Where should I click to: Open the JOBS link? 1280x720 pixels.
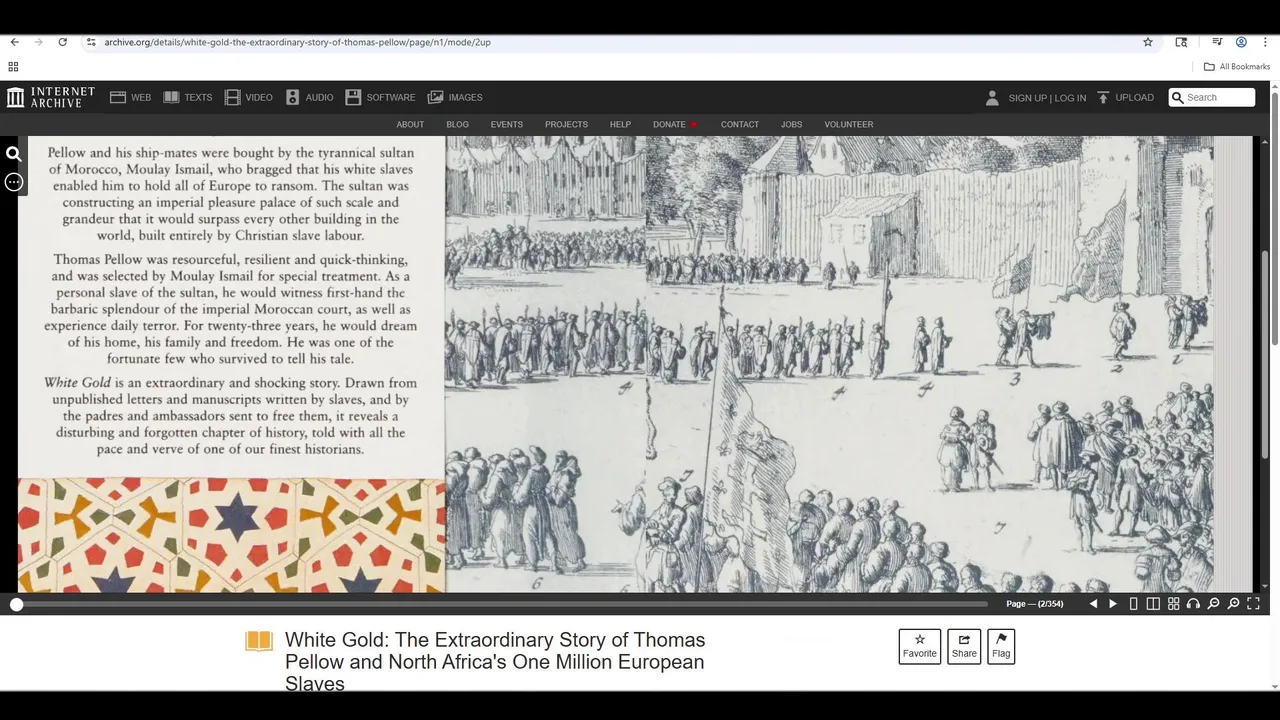click(791, 124)
